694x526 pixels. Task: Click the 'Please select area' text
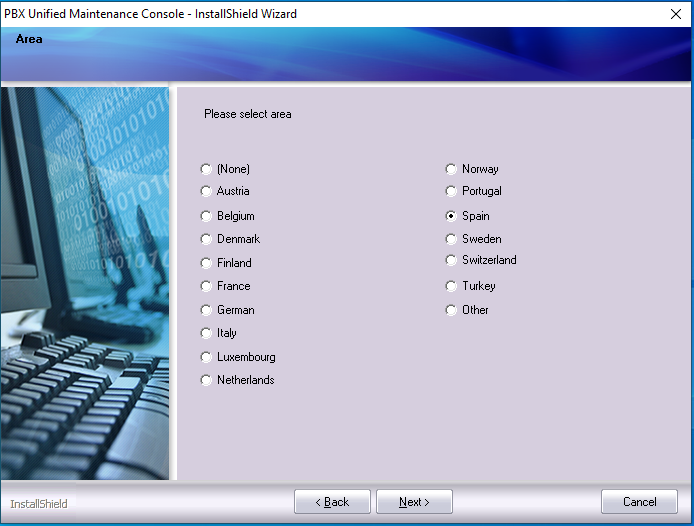[247, 114]
